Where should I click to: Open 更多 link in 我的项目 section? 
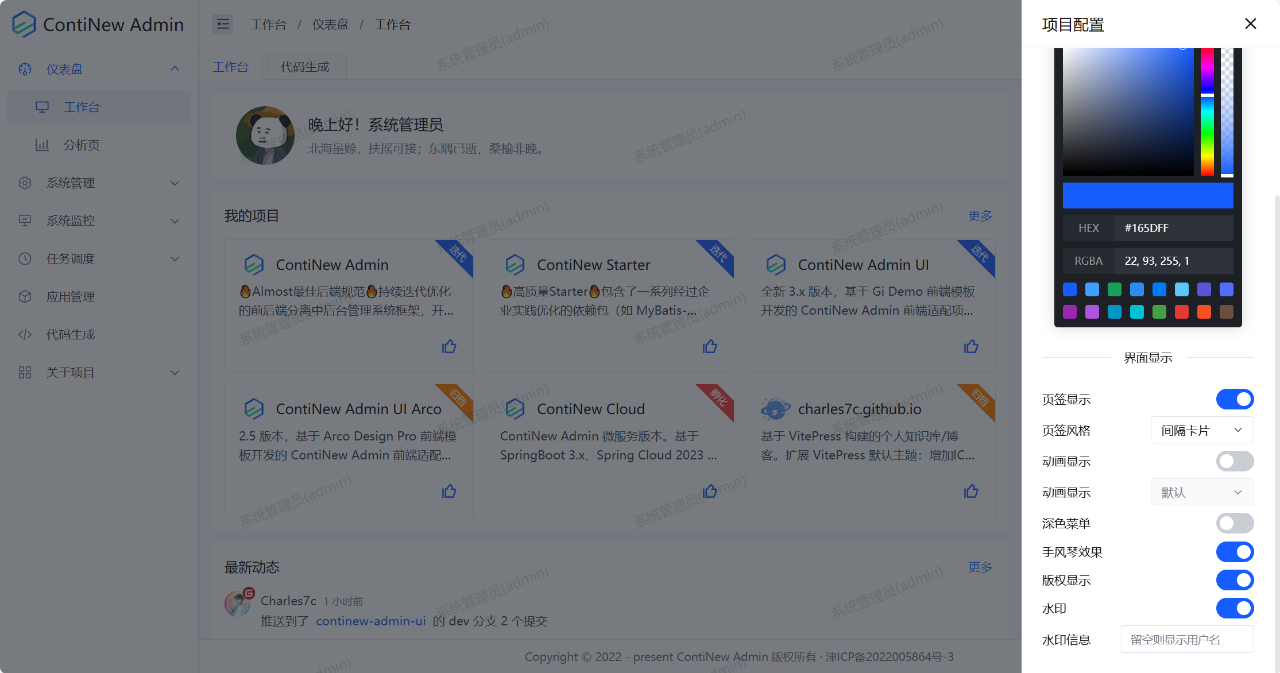point(980,216)
